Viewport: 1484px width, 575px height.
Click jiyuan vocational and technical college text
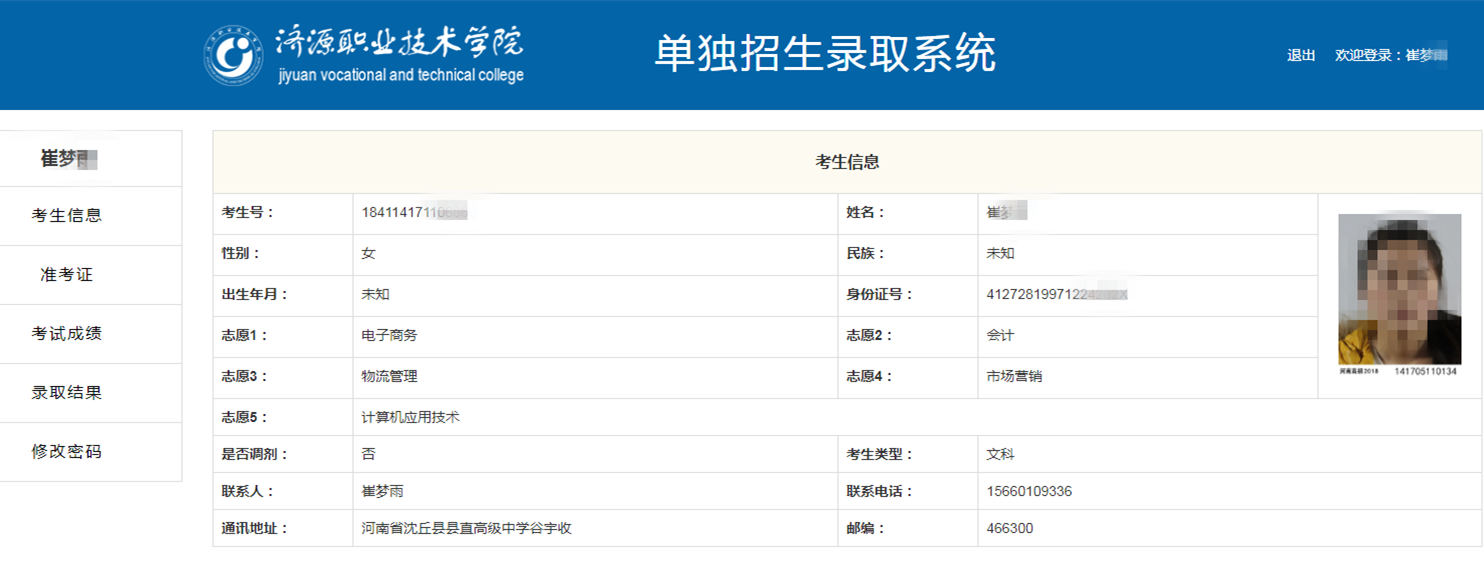pyautogui.click(x=401, y=75)
